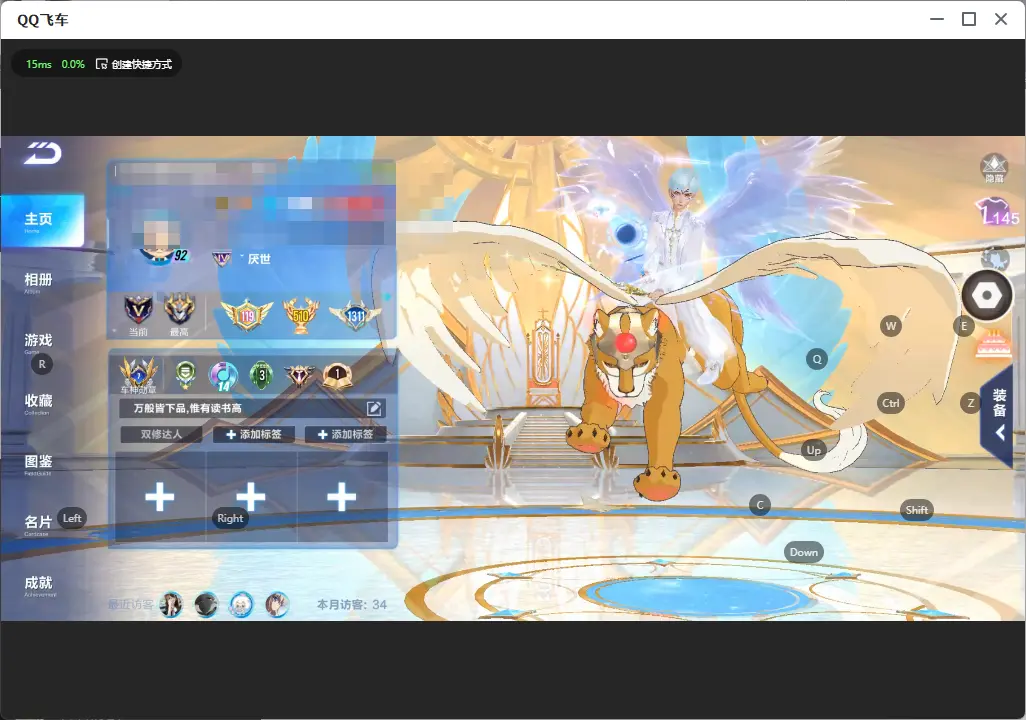This screenshot has height=720, width=1026.
Task: Open the 主页 Home tab
Action: pyautogui.click(x=42, y=221)
